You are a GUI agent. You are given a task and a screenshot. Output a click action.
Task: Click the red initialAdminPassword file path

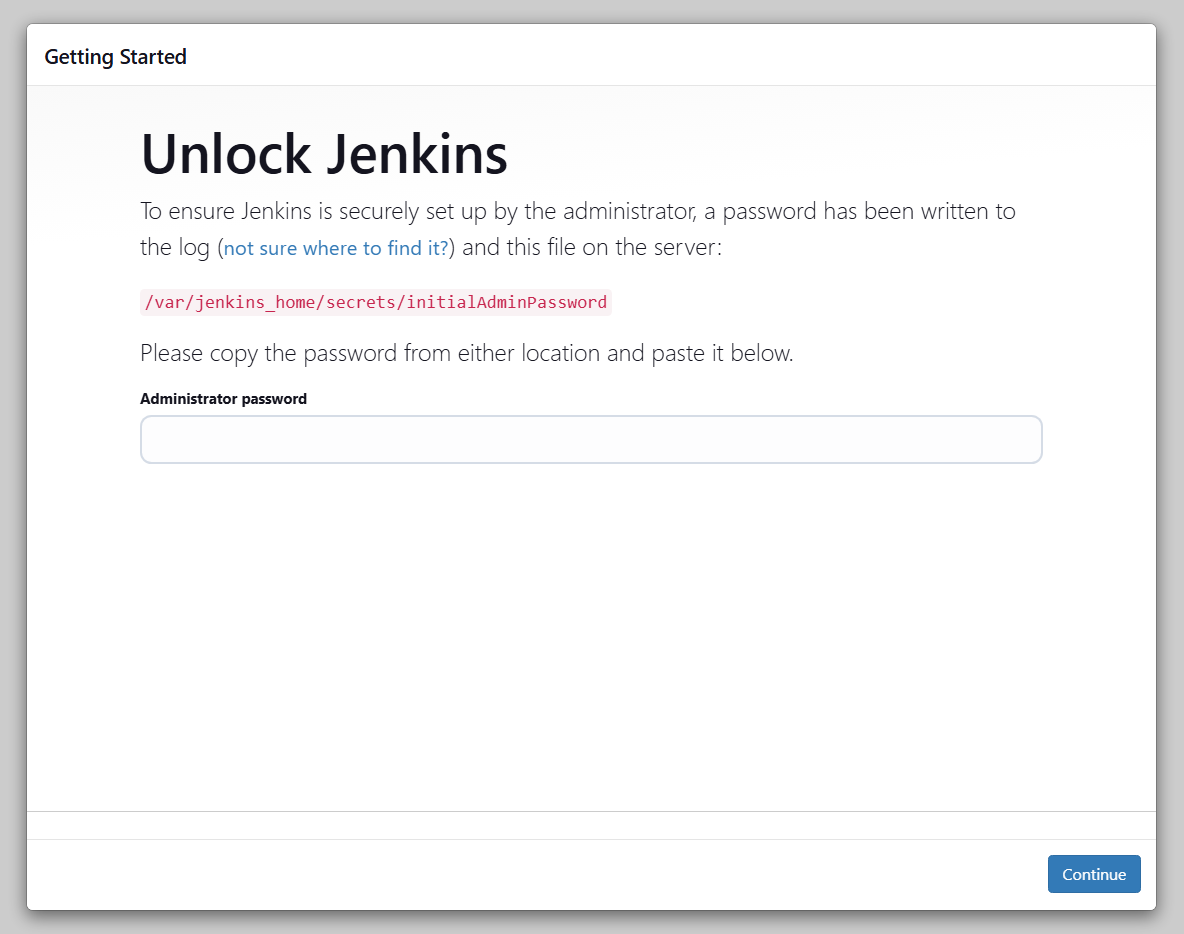pyautogui.click(x=376, y=302)
